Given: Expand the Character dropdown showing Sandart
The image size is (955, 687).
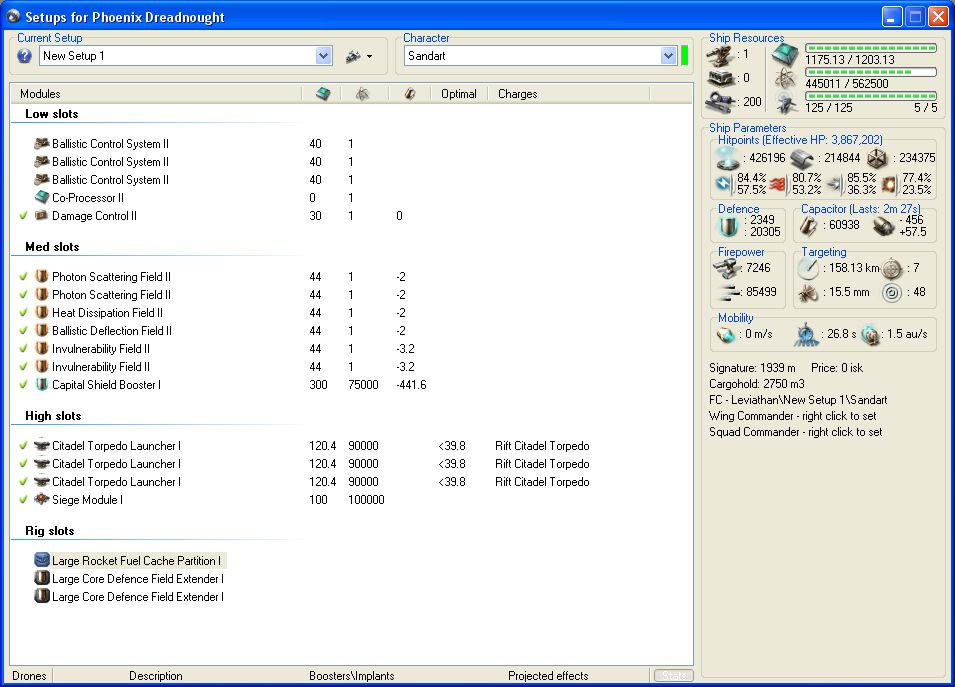Looking at the screenshot, I should coord(669,56).
